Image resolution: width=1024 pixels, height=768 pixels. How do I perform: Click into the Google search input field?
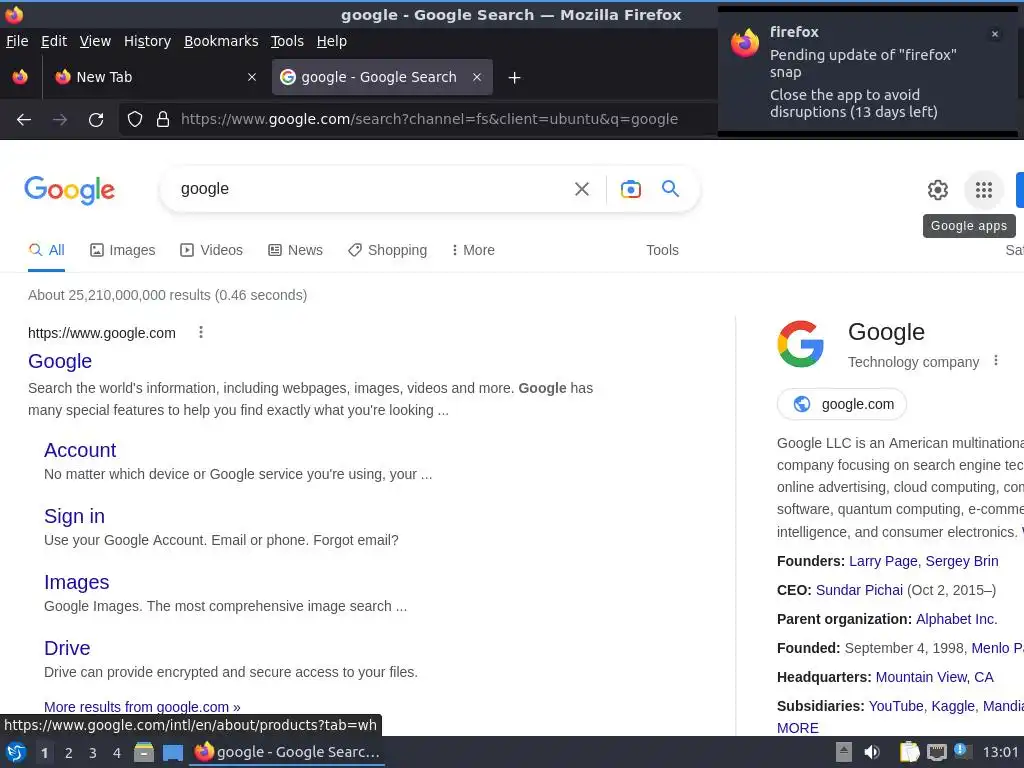366,189
